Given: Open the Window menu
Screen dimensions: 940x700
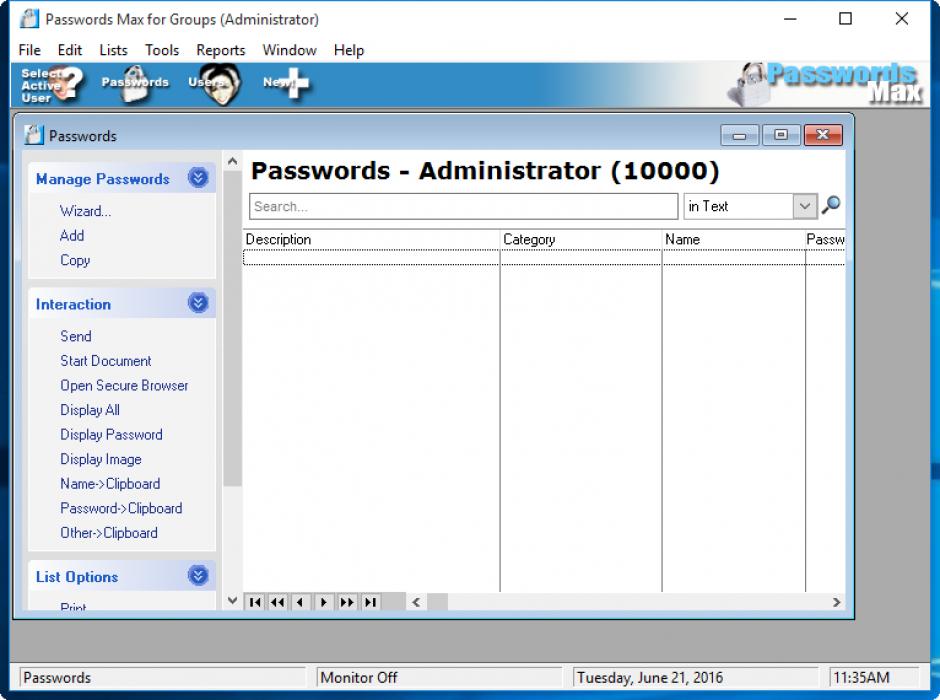Looking at the screenshot, I should [x=290, y=50].
